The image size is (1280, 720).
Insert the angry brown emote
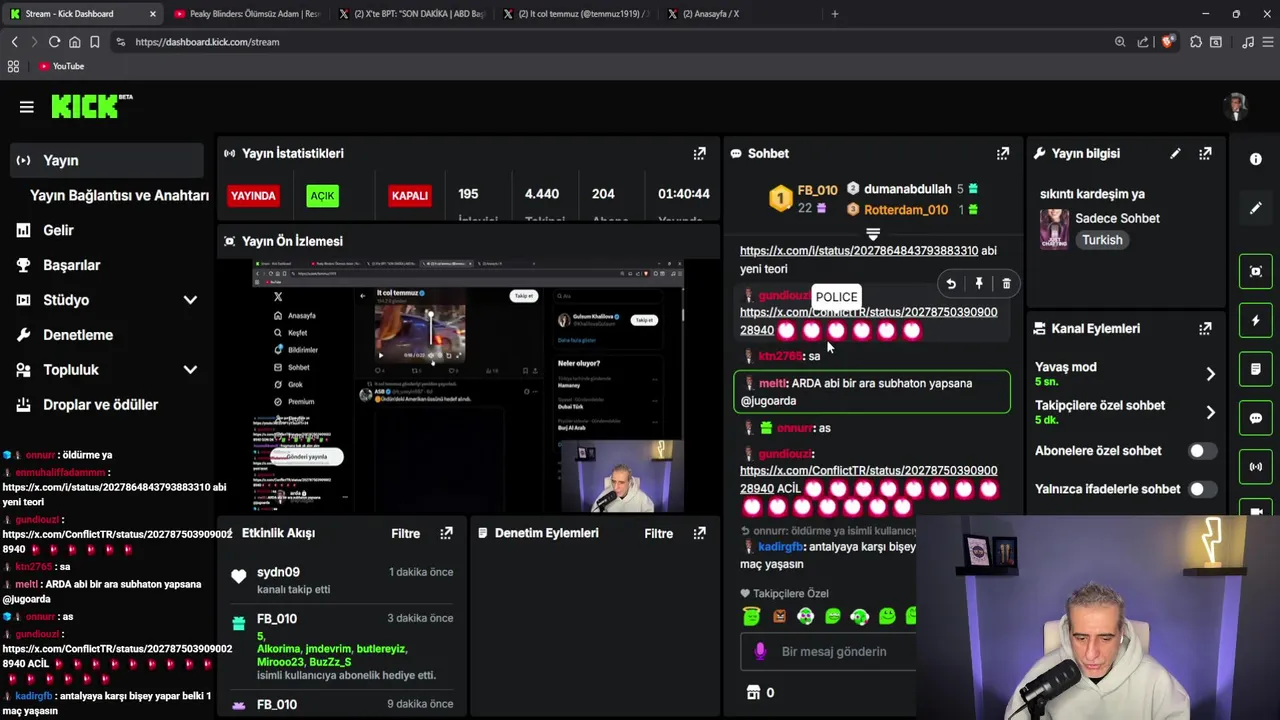pyautogui.click(x=779, y=616)
